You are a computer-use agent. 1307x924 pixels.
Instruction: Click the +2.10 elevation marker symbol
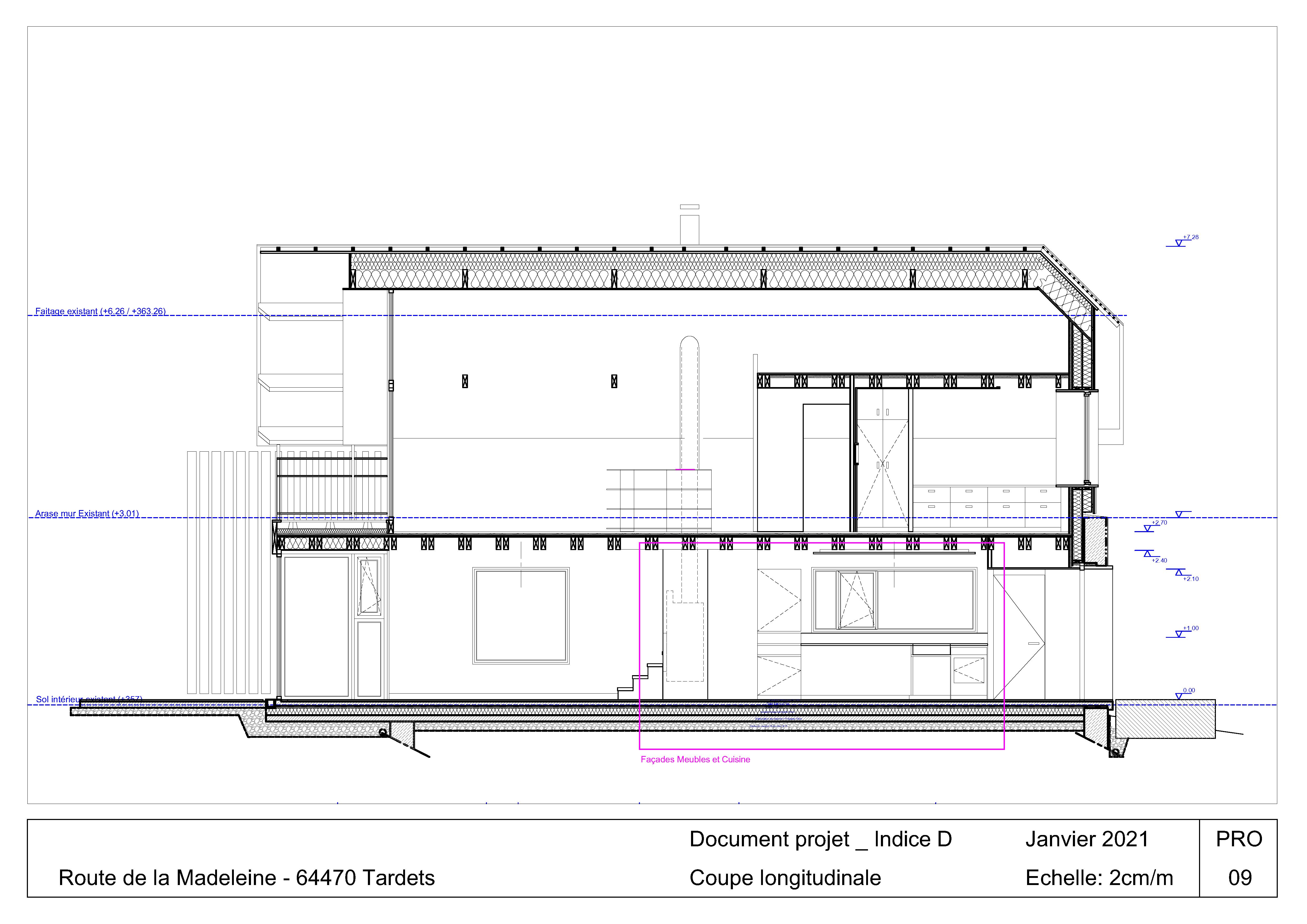[1180, 572]
